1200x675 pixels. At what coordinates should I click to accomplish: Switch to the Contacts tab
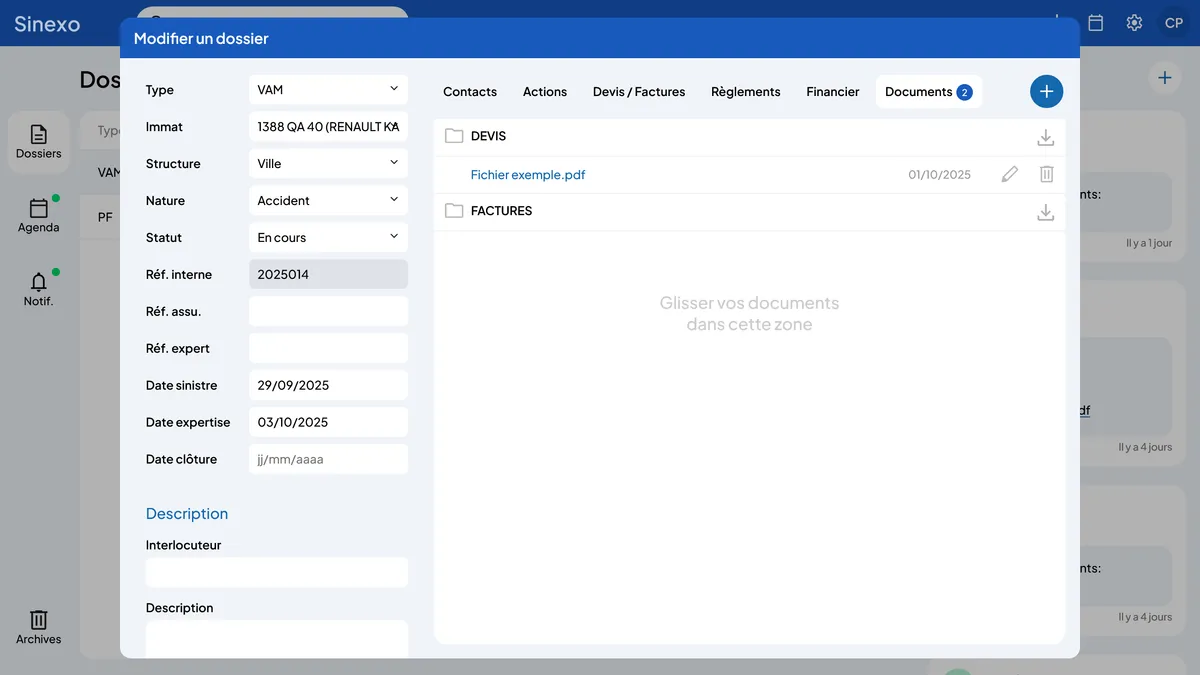[x=470, y=92]
